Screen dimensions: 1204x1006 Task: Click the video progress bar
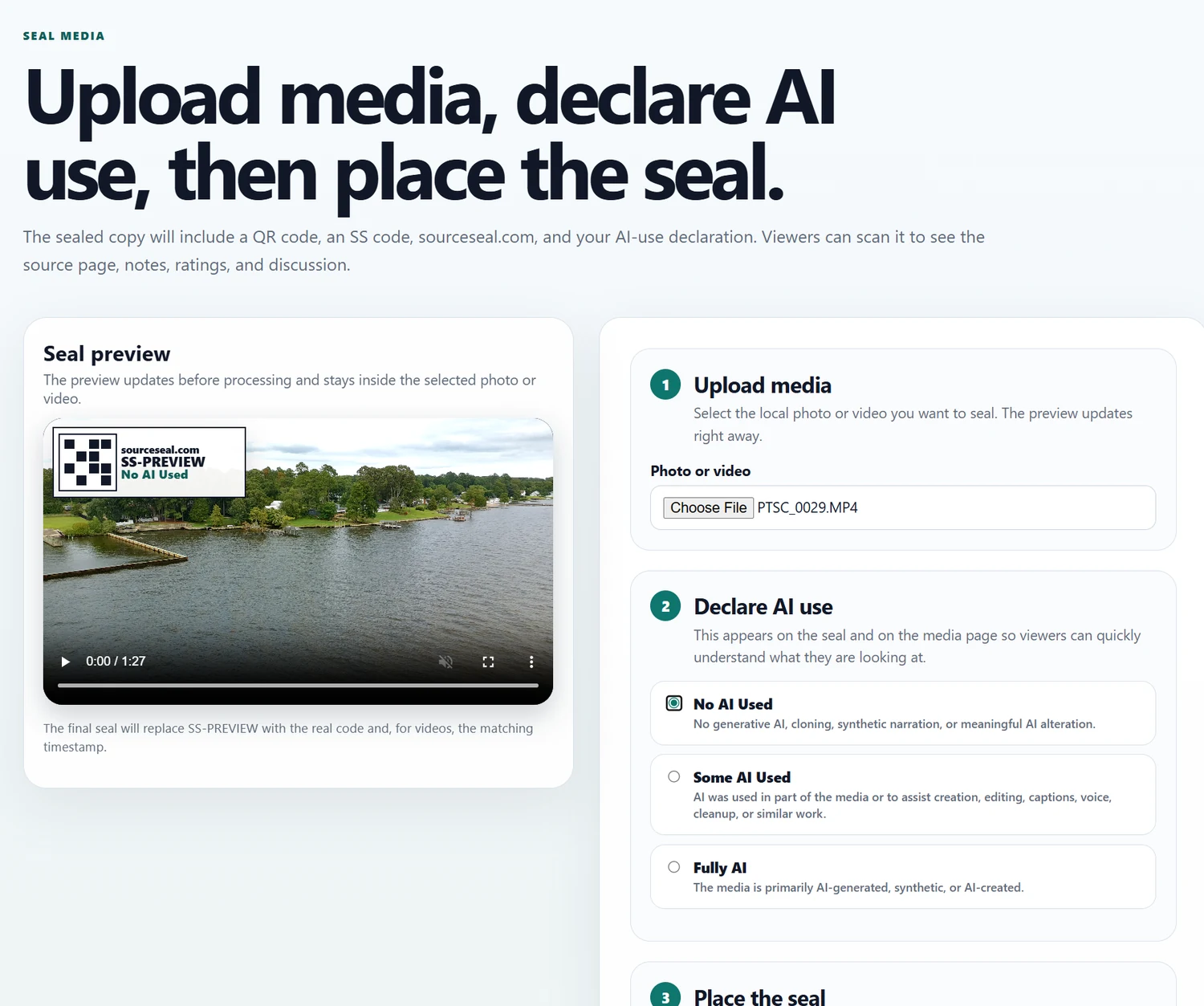pos(298,686)
